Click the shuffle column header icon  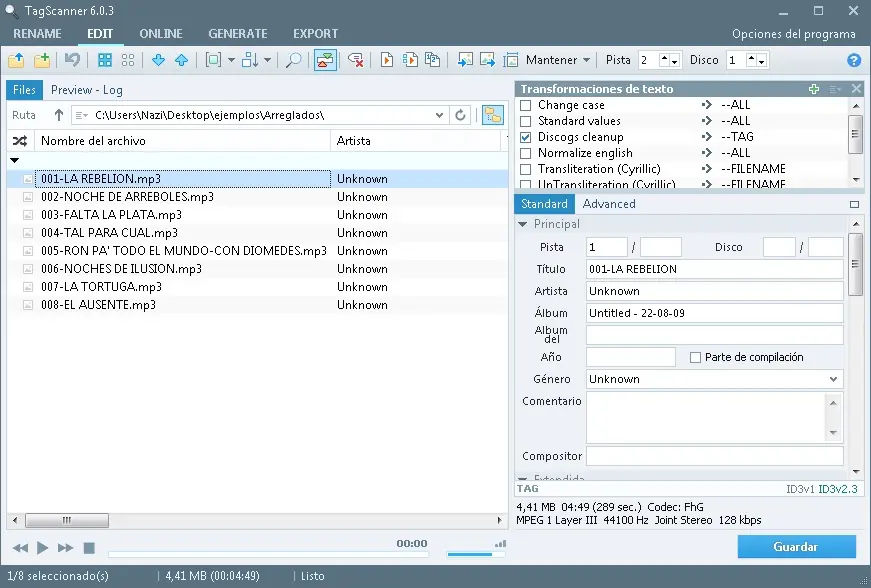[20, 141]
